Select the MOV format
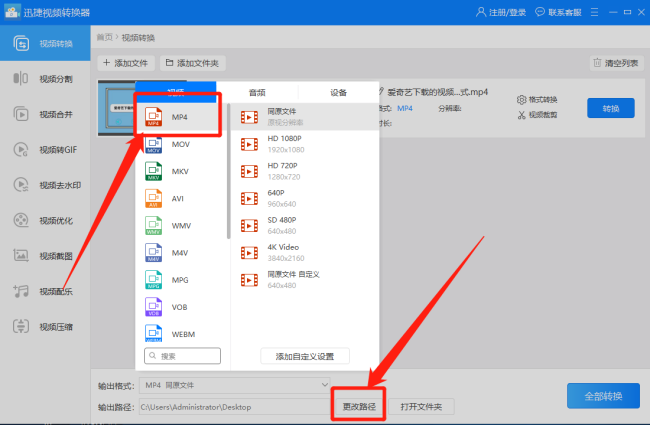Screen dimensions: 650x425 (180, 144)
